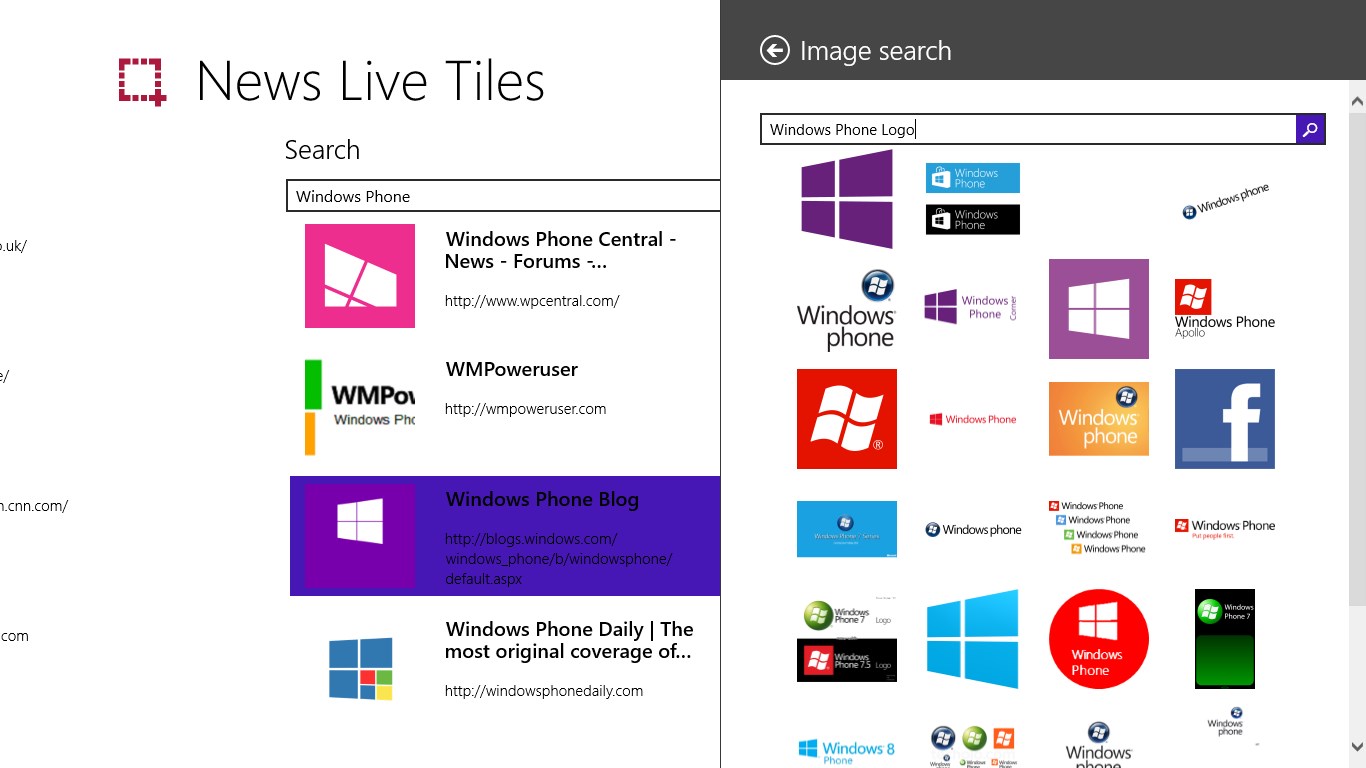Click the back arrow in Image search
Screen dimensions: 1366x768
click(x=774, y=50)
